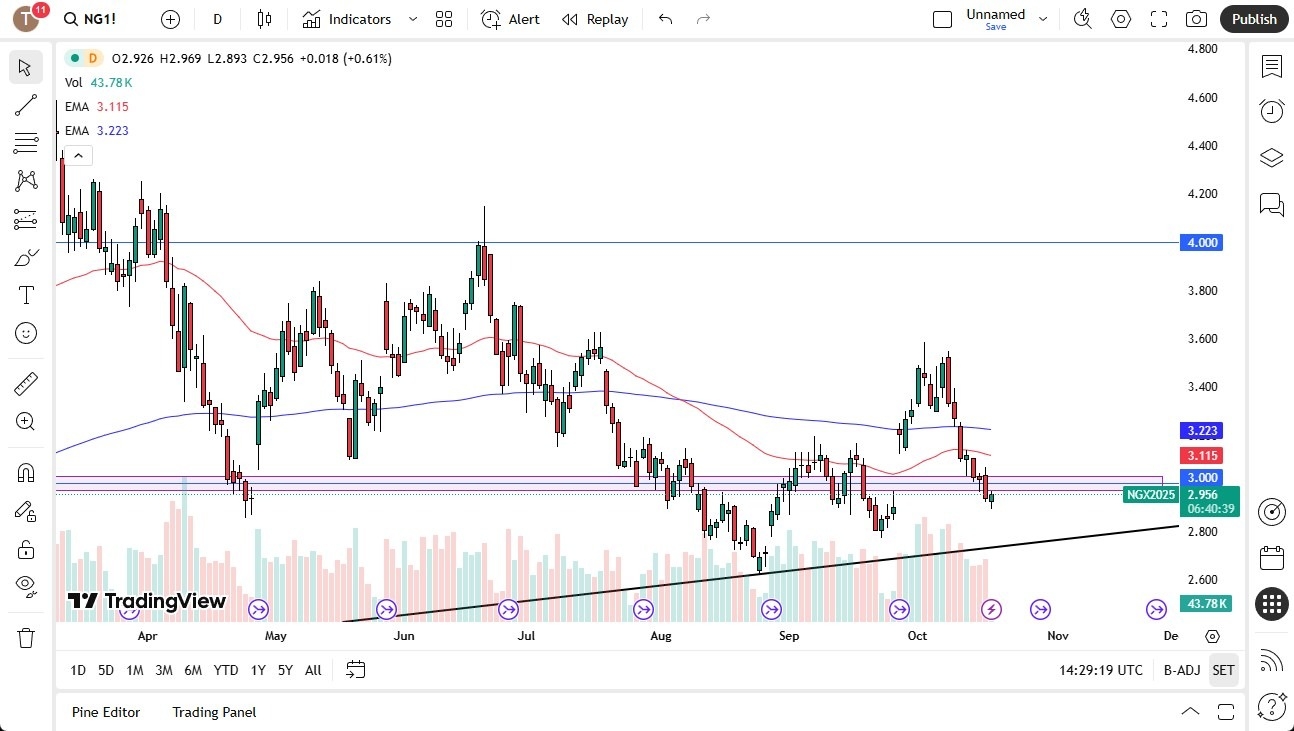This screenshot has height=731, width=1294.
Task: Open the layout save dropdown under Unnamed
Action: [x=1043, y=18]
